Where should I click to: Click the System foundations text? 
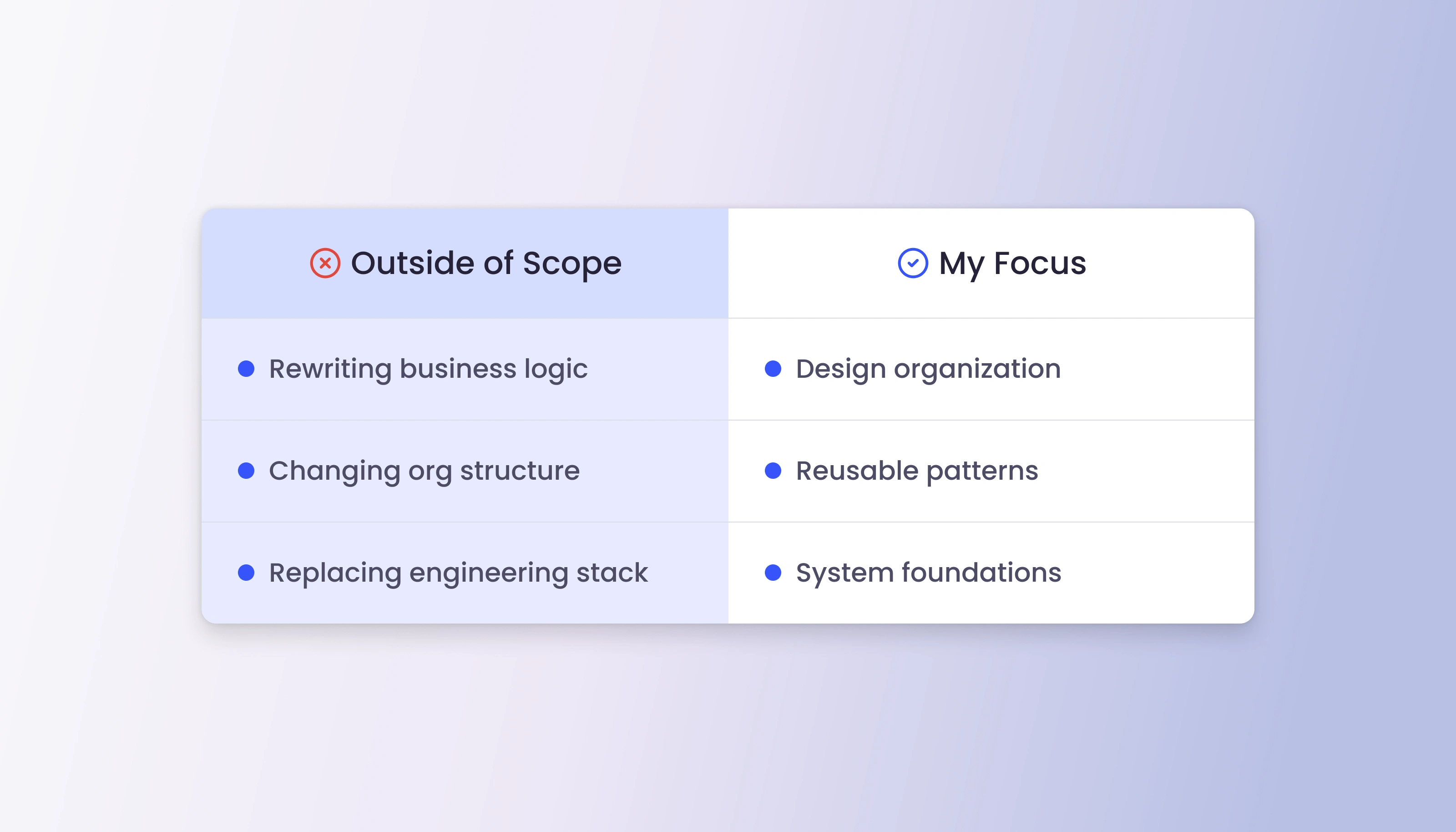pyautogui.click(x=928, y=573)
